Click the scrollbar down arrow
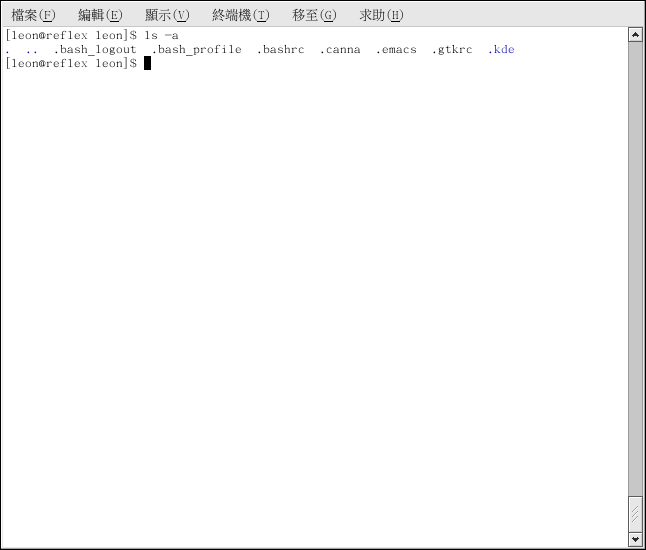The image size is (646, 550). coord(634,538)
